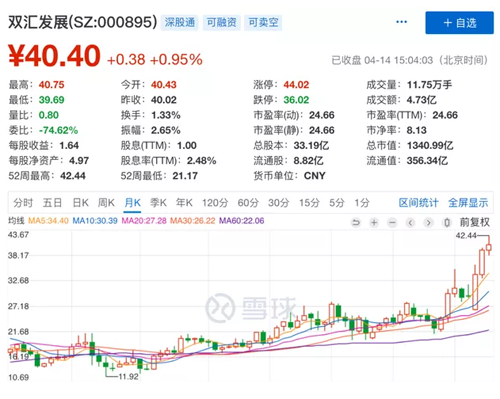Move chart right with forward arrow
The height and width of the screenshot is (399, 500).
click(429, 222)
